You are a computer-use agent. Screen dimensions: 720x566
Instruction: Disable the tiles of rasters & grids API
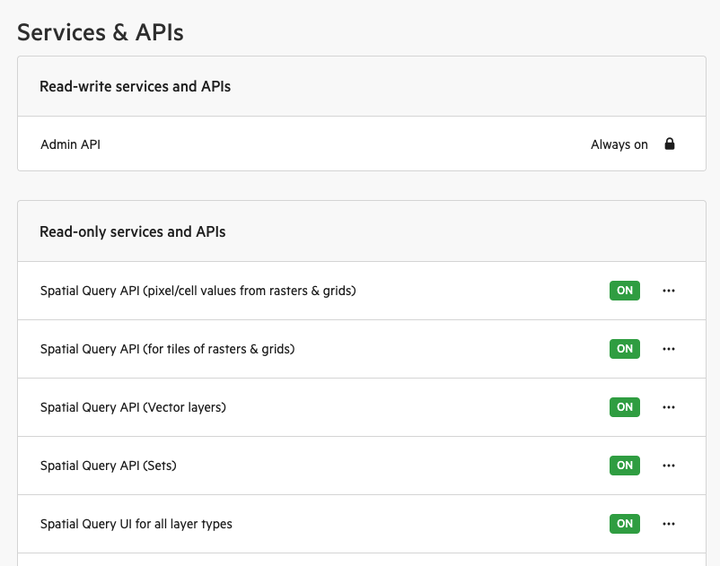pyautogui.click(x=624, y=349)
